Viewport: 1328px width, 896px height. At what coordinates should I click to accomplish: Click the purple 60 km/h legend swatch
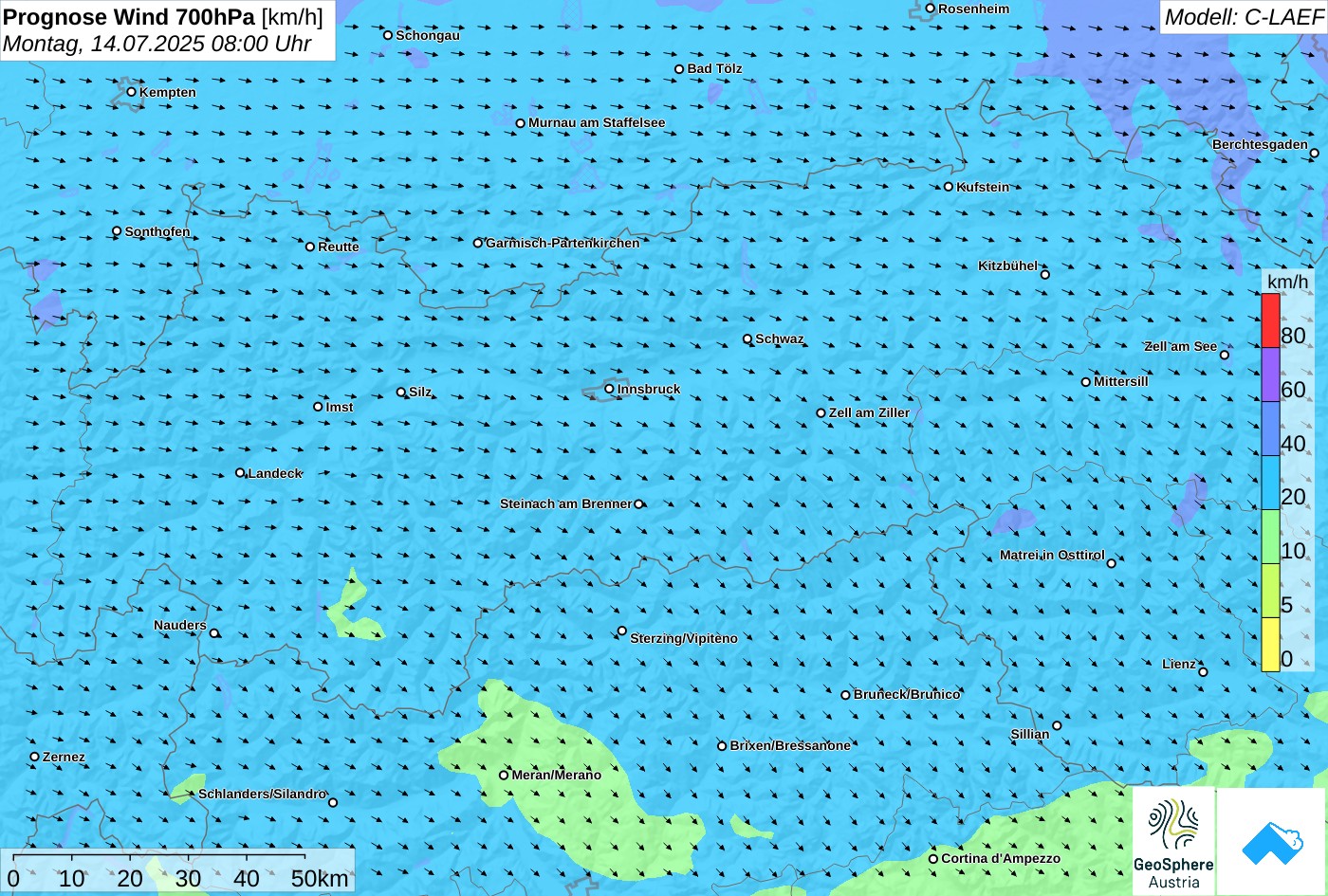1270,375
